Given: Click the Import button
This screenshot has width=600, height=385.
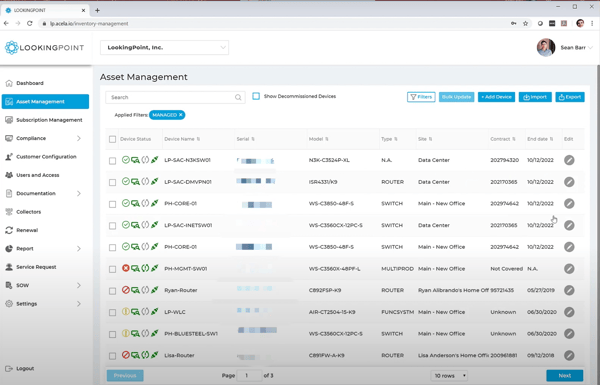Looking at the screenshot, I should pos(535,97).
